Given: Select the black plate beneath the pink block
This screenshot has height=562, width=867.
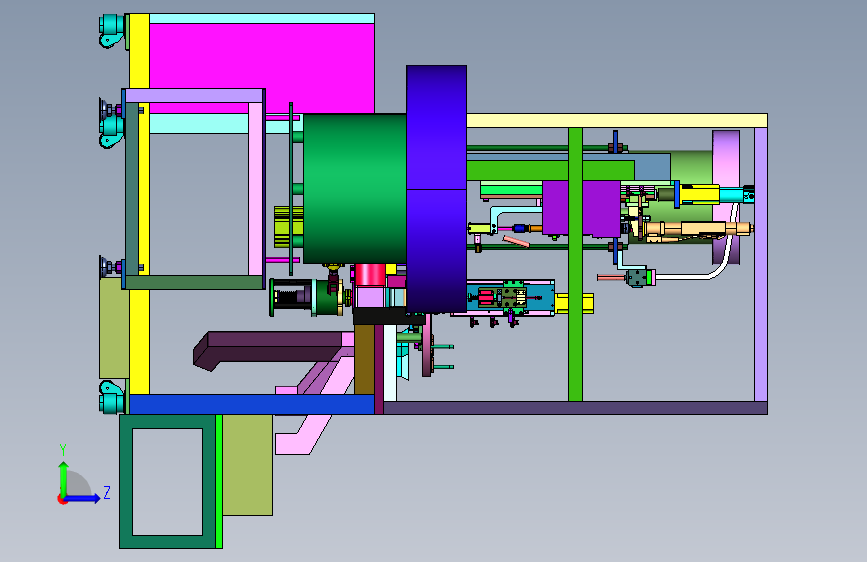Looking at the screenshot, I should point(389,316).
